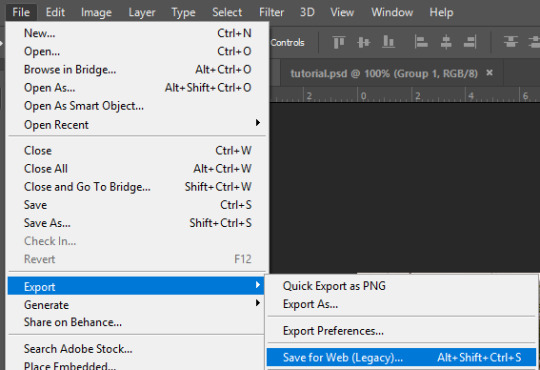Open the Help menu
540x370 pixels.
[441, 12]
